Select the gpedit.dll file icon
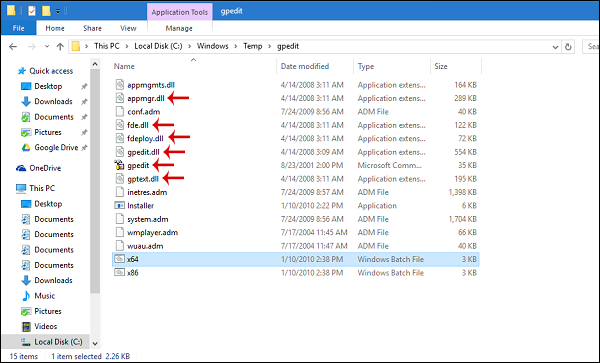Viewport: 600px width, 363px height. [x=120, y=152]
